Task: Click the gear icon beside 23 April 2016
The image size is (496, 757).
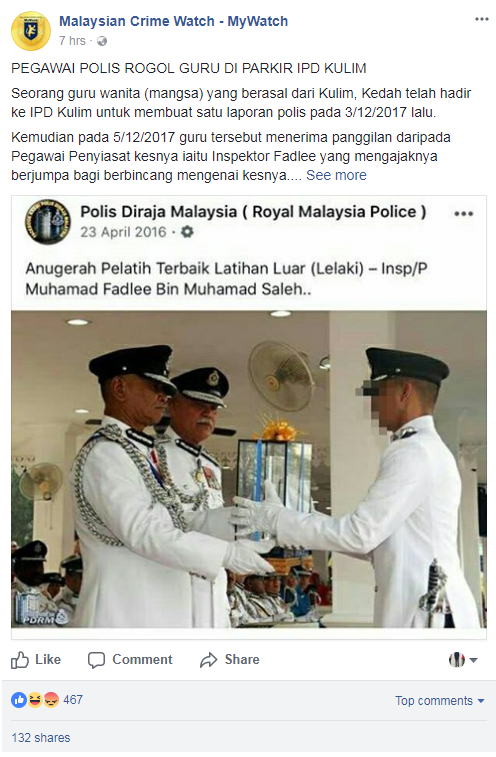Action: pos(187,232)
